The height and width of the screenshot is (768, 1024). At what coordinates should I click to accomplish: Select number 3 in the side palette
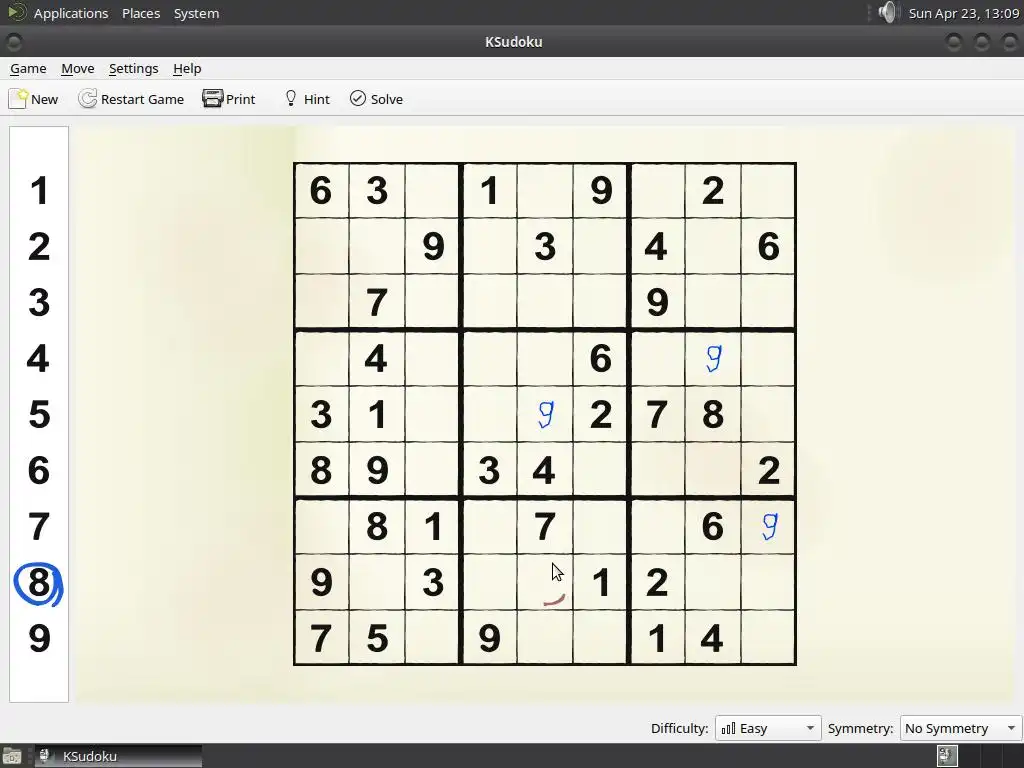(39, 302)
